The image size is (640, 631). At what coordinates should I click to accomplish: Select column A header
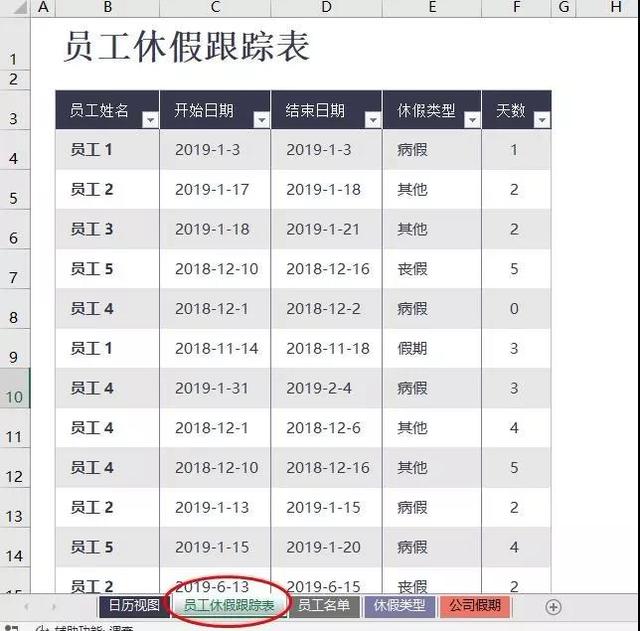point(43,7)
